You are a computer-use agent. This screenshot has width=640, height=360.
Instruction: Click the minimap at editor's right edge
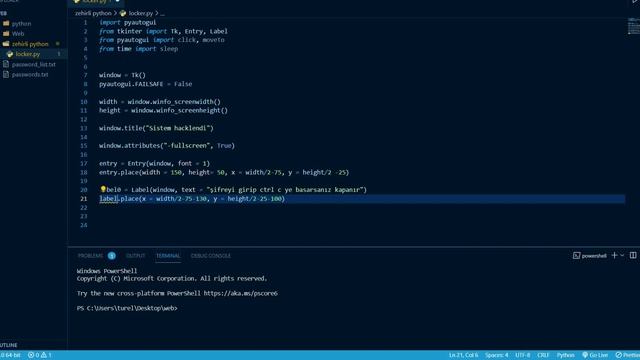633,27
